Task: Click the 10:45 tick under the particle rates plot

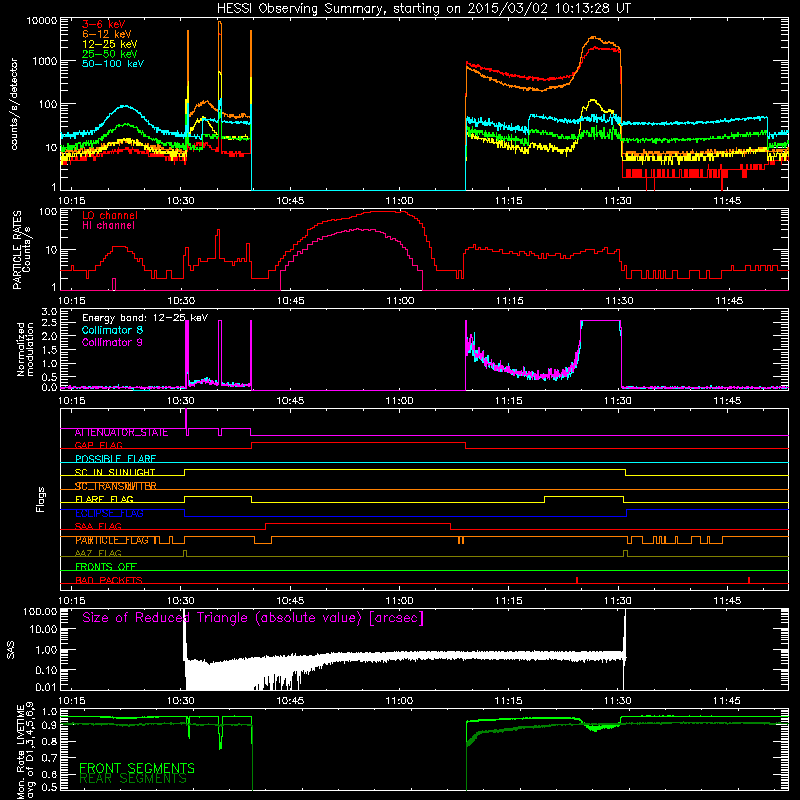Action: coord(290,301)
